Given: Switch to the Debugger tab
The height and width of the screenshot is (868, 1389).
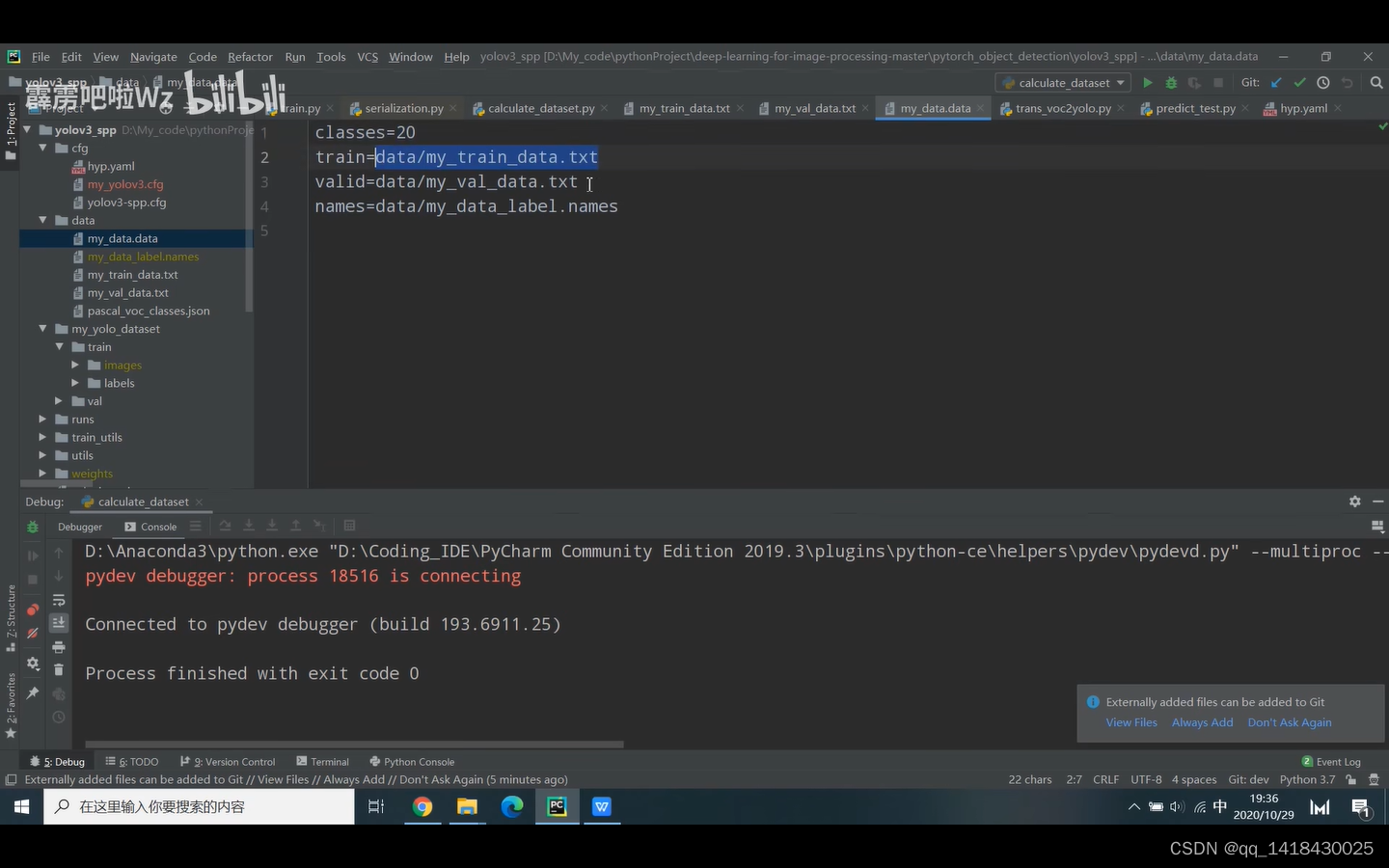Looking at the screenshot, I should tap(80, 527).
